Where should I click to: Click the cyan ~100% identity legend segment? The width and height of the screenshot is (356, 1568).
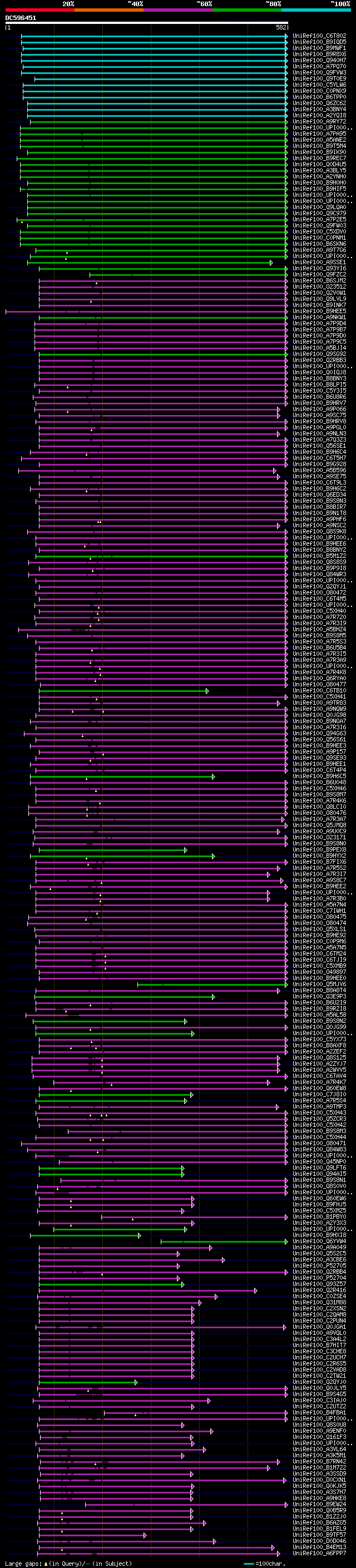click(x=316, y=10)
